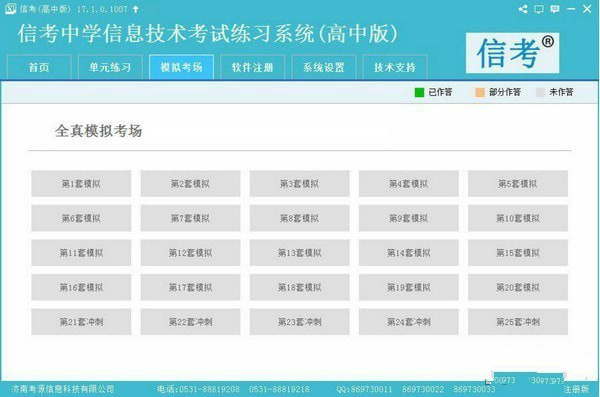Choose 第4套模拟 exam

tap(409, 184)
